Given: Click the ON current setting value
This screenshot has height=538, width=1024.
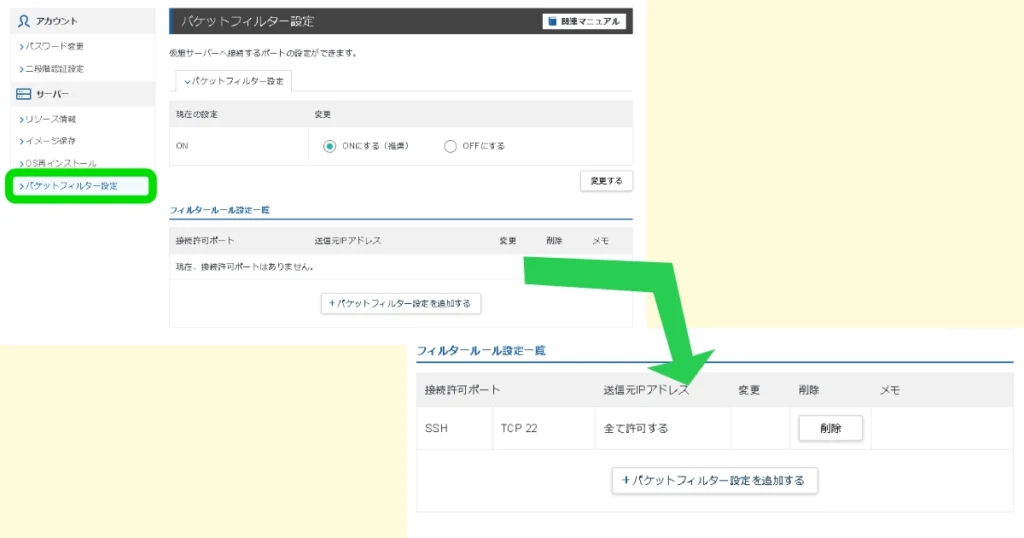Looking at the screenshot, I should pyautogui.click(x=182, y=146).
